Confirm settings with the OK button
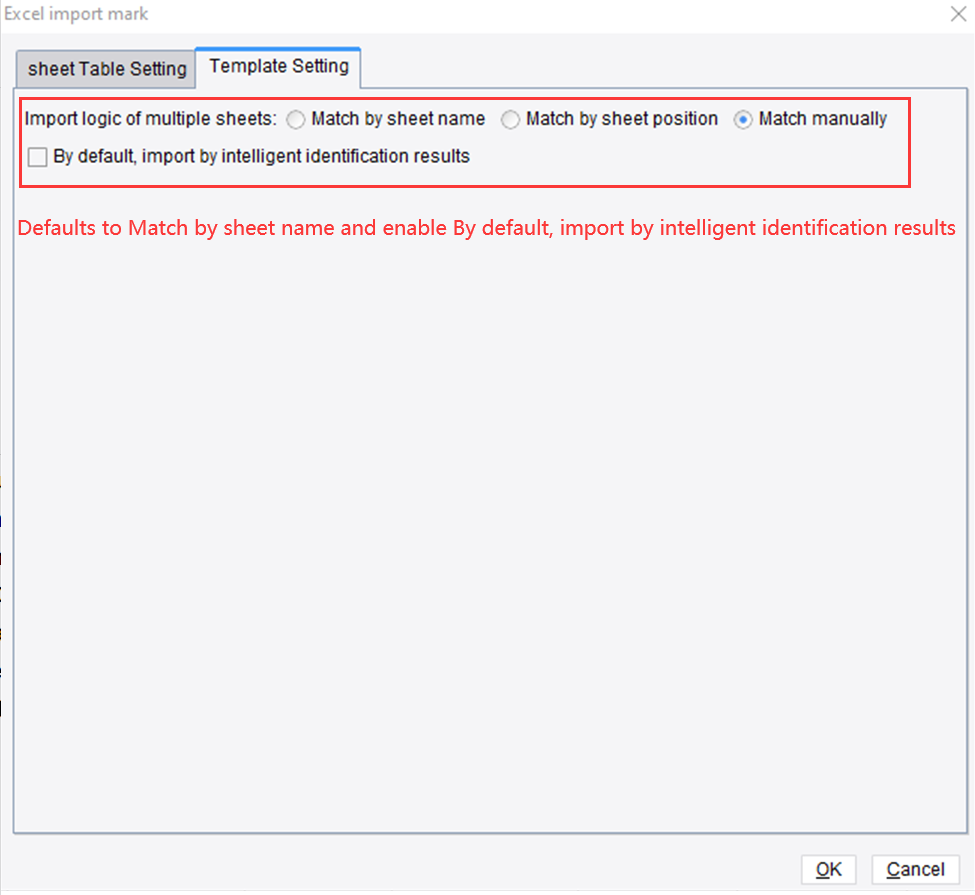The height and width of the screenshot is (895, 975). (828, 869)
